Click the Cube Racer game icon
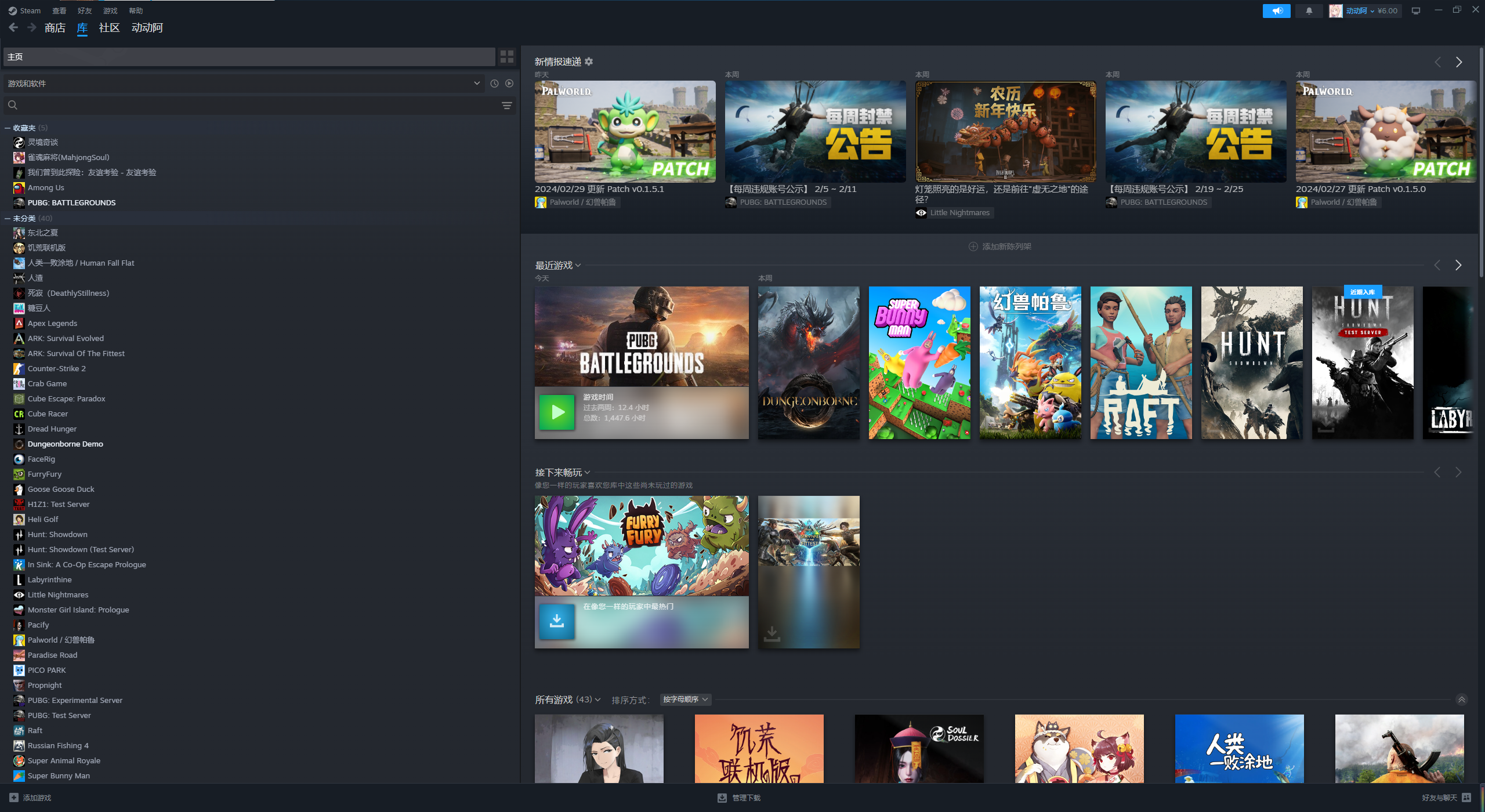 click(19, 414)
